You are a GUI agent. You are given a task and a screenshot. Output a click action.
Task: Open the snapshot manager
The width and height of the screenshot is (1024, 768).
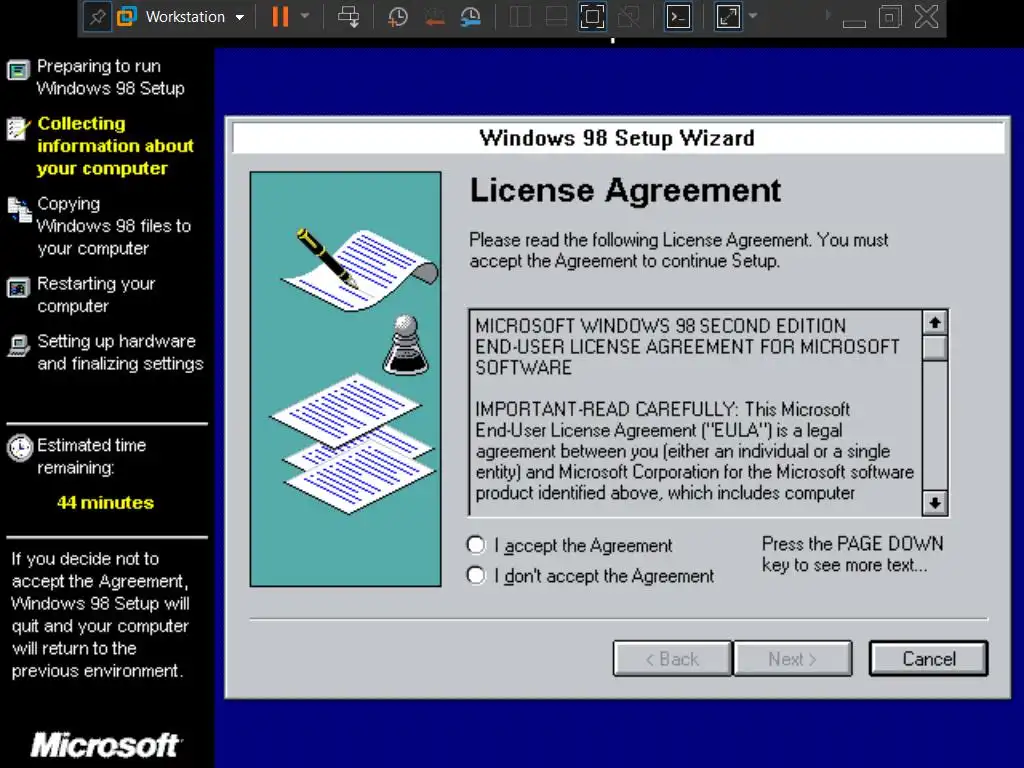471,17
